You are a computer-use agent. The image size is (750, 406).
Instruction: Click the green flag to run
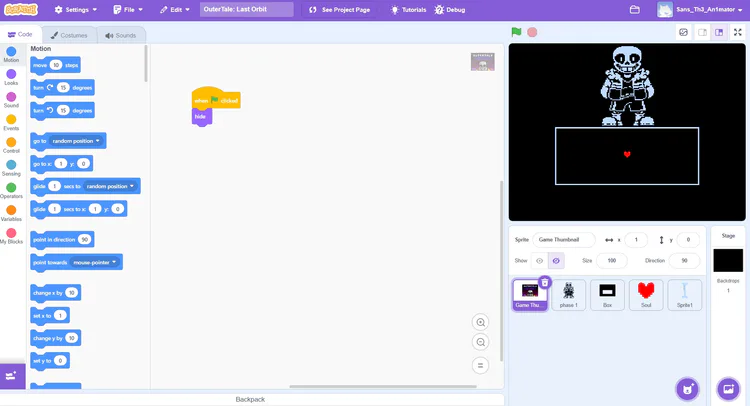click(x=516, y=32)
